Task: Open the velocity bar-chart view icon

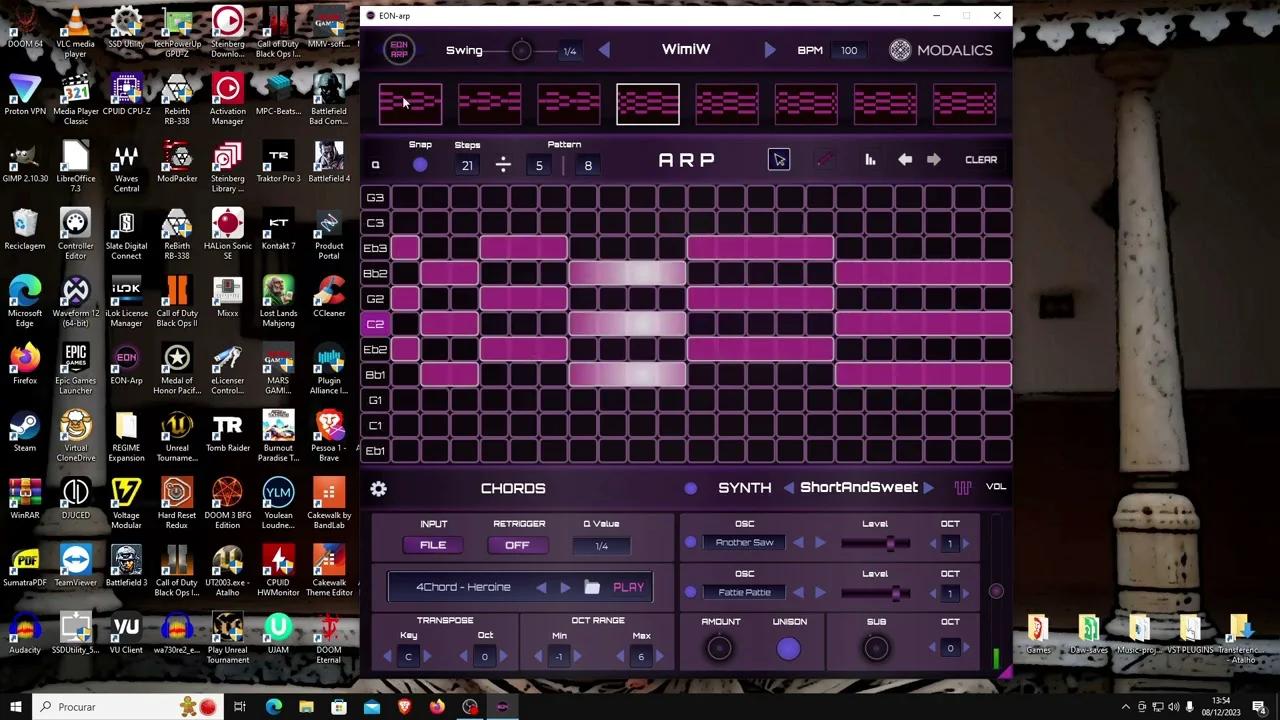Action: coord(869,159)
